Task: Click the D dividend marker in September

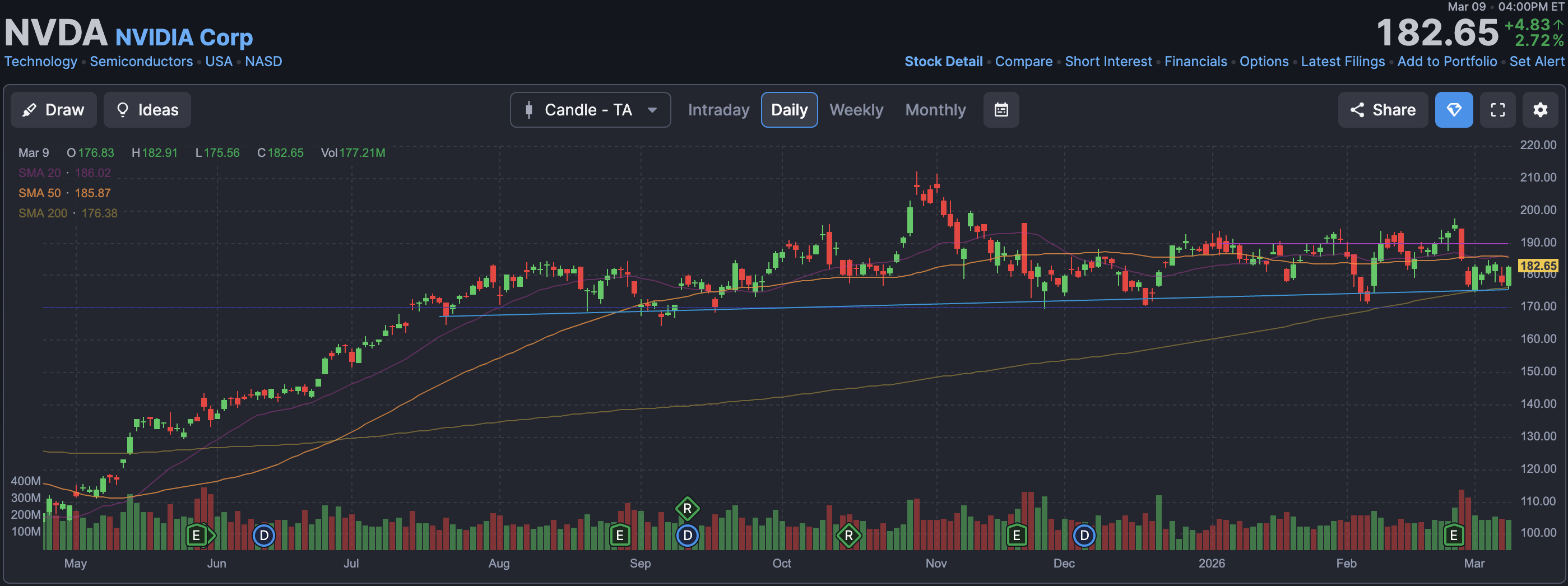Action: pos(687,536)
